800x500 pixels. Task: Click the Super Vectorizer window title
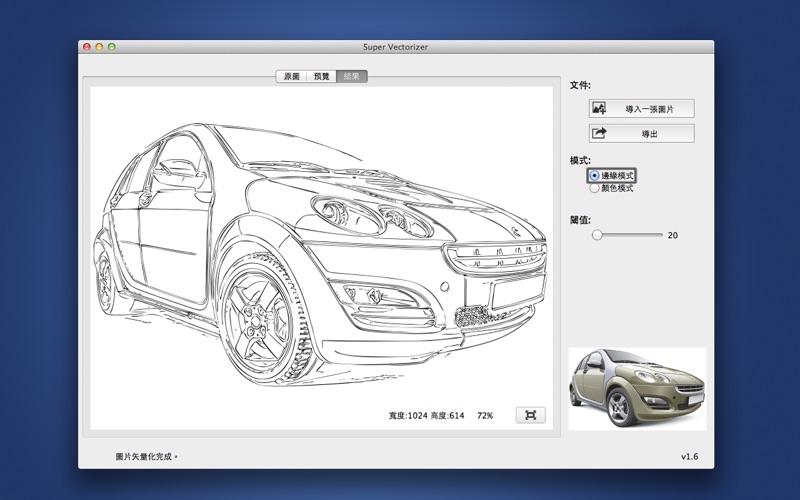coord(395,47)
